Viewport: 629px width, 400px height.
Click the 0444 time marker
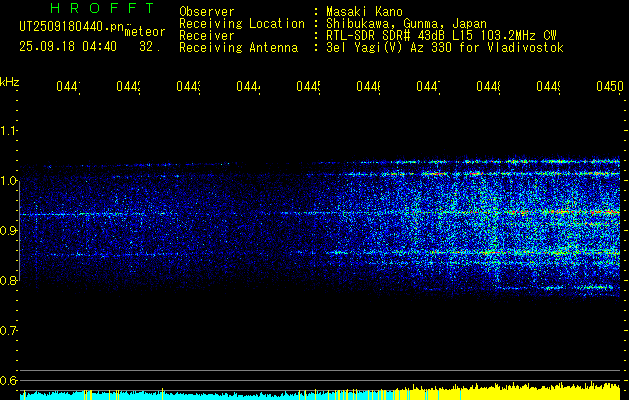click(248, 87)
